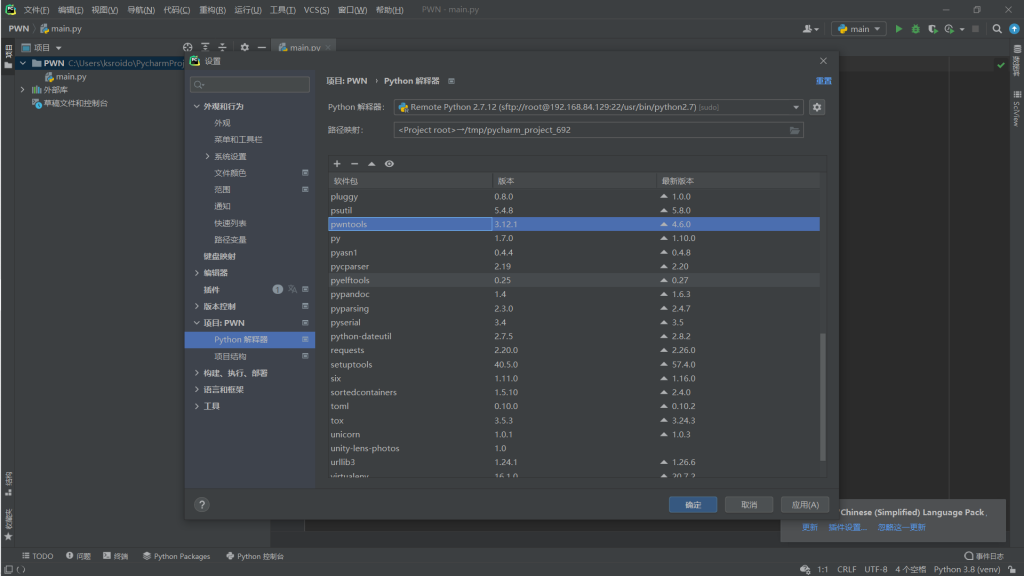Select opened file target icon in Project panel
This screenshot has width=1024, height=576.
pos(188,47)
